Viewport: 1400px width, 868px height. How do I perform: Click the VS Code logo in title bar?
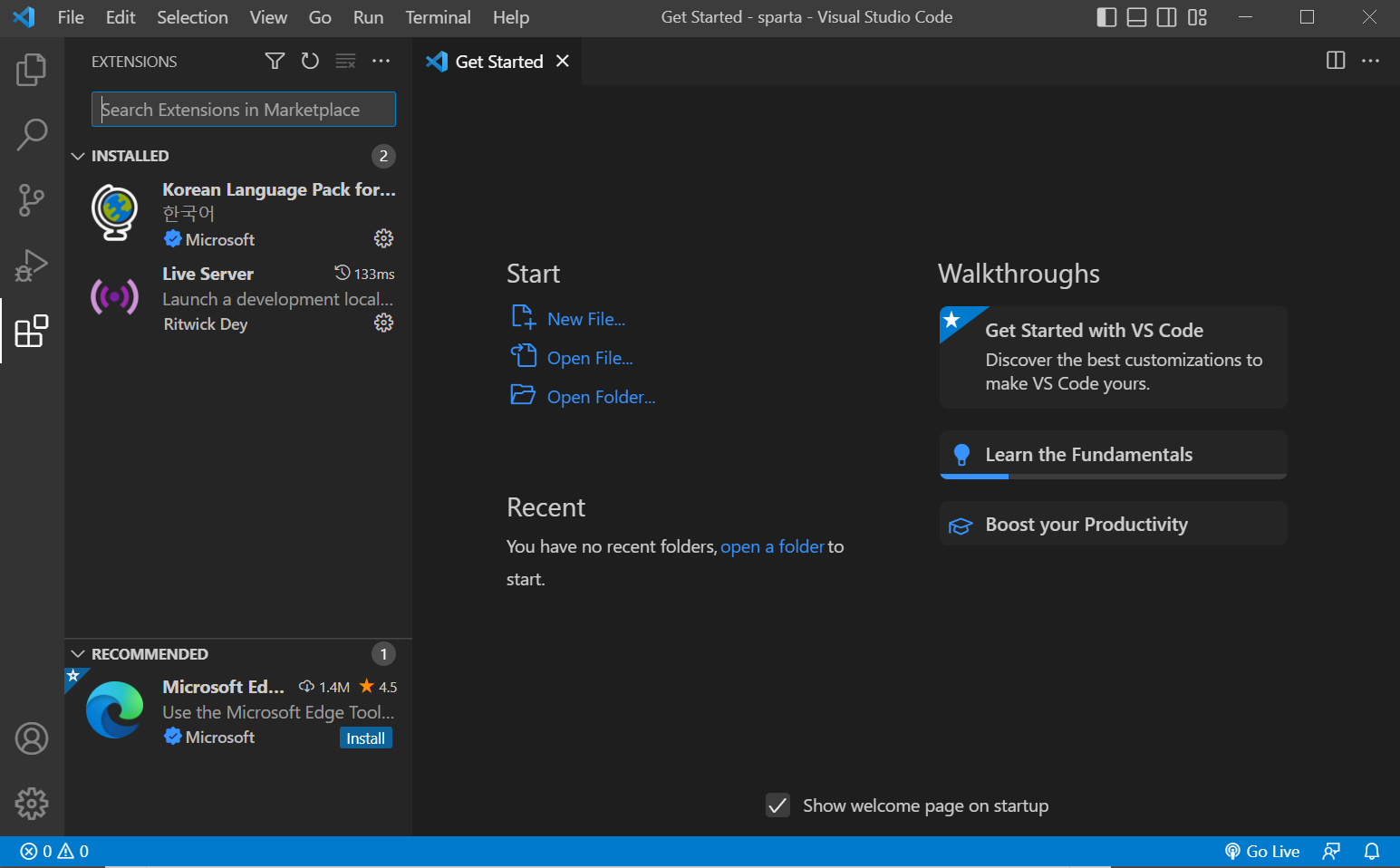pos(24,17)
